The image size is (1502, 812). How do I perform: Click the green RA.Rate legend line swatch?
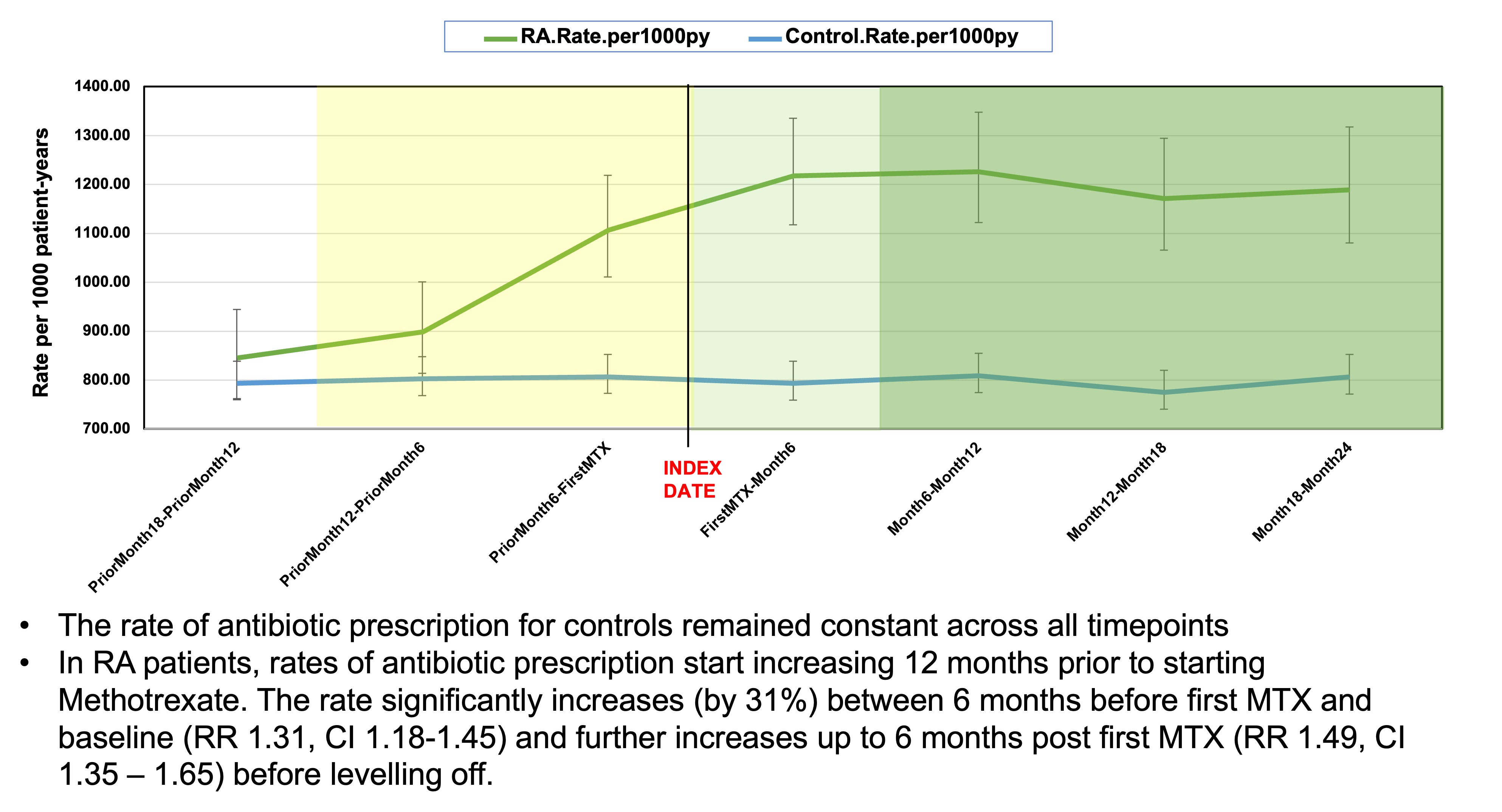tap(500, 39)
